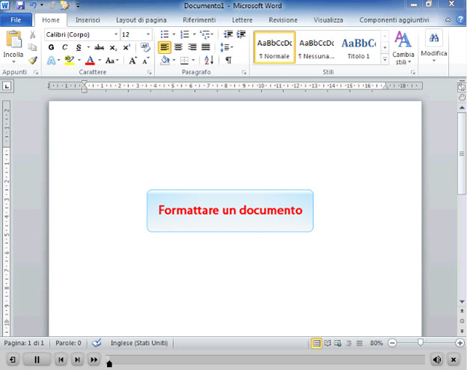Select the Normale style
This screenshot has width=467, height=370.
tap(274, 47)
